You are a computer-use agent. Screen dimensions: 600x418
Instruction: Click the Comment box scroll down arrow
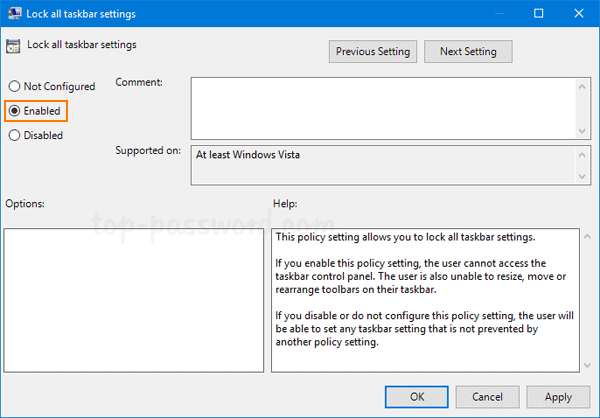click(x=582, y=131)
